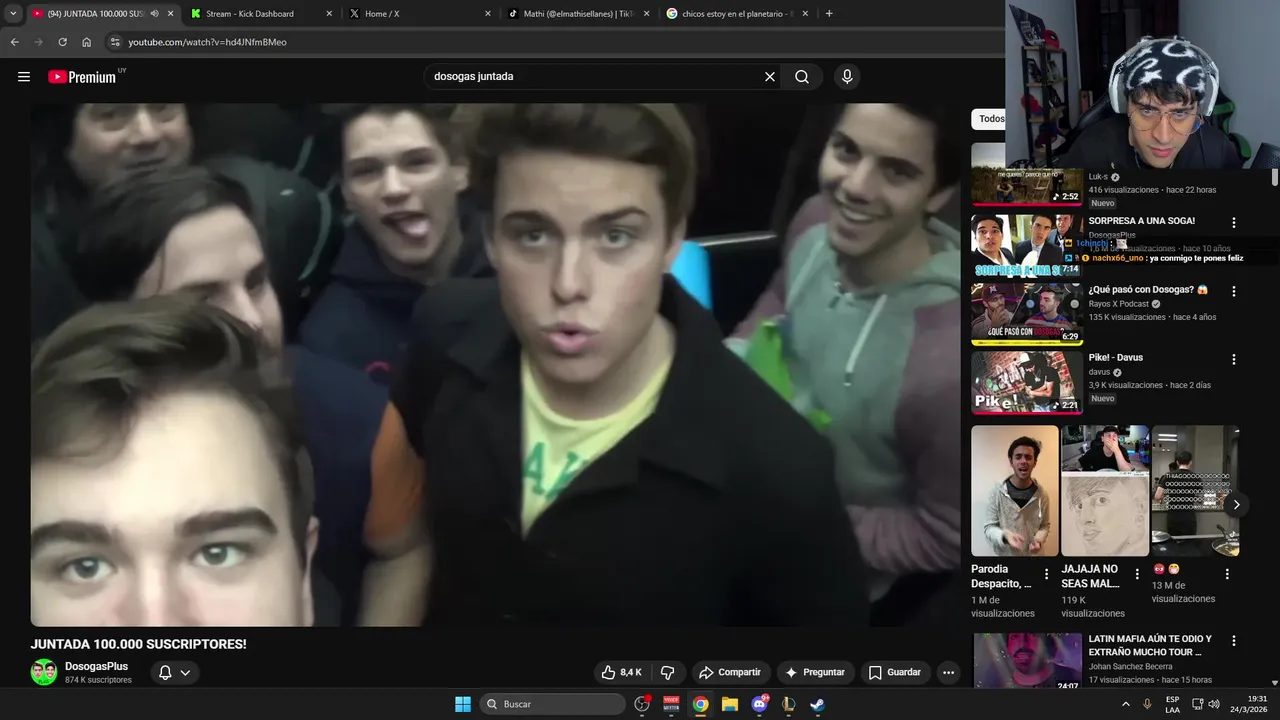Screen dimensions: 1280x720
Task: Click the magnifier search button
Action: click(x=802, y=77)
